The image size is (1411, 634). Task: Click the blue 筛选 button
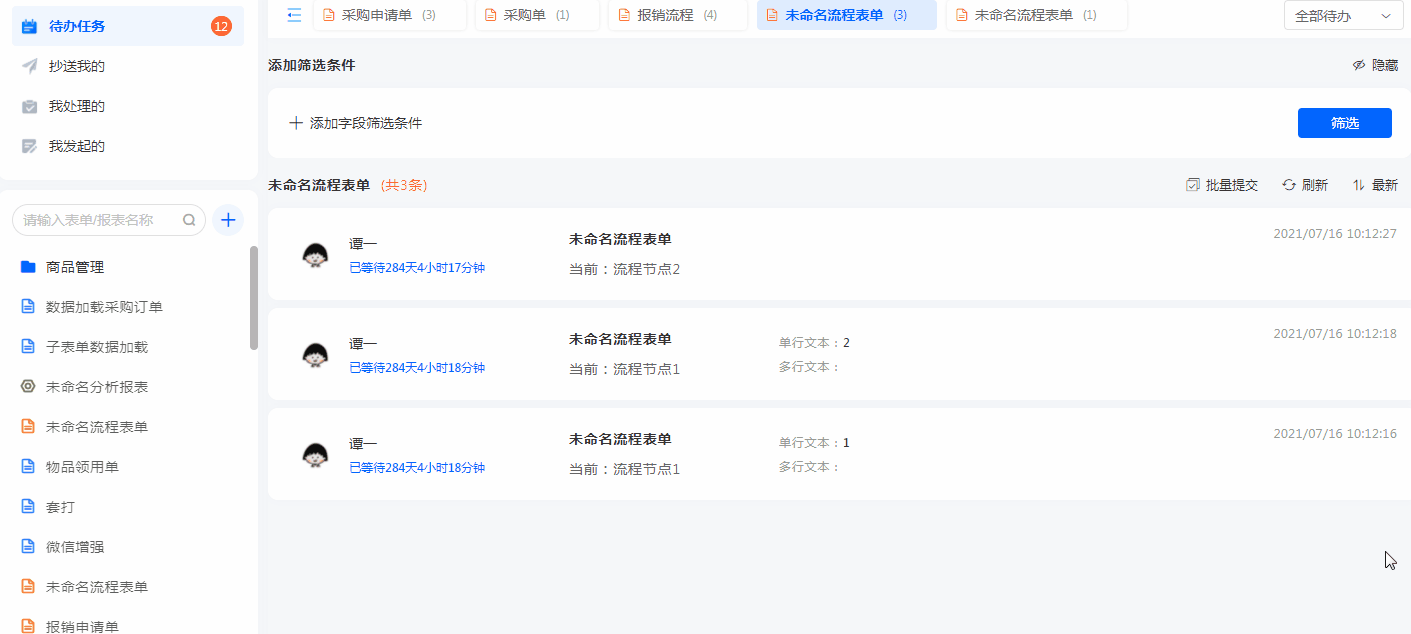click(1344, 123)
